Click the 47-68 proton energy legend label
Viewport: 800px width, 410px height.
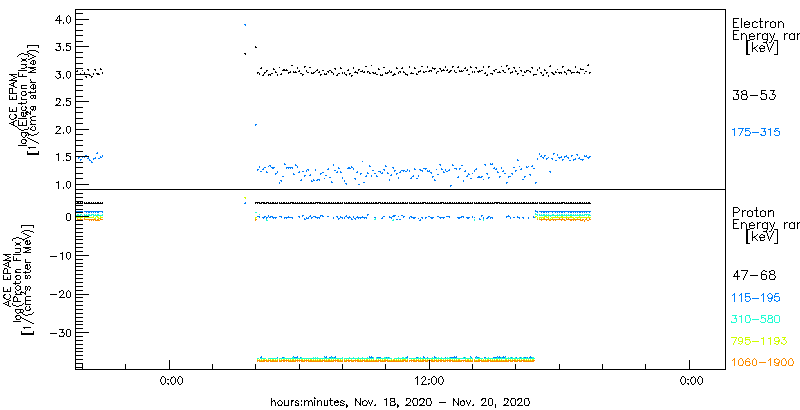click(754, 276)
